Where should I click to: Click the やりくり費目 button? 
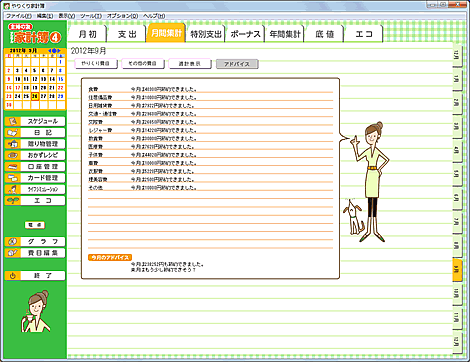tap(96, 64)
